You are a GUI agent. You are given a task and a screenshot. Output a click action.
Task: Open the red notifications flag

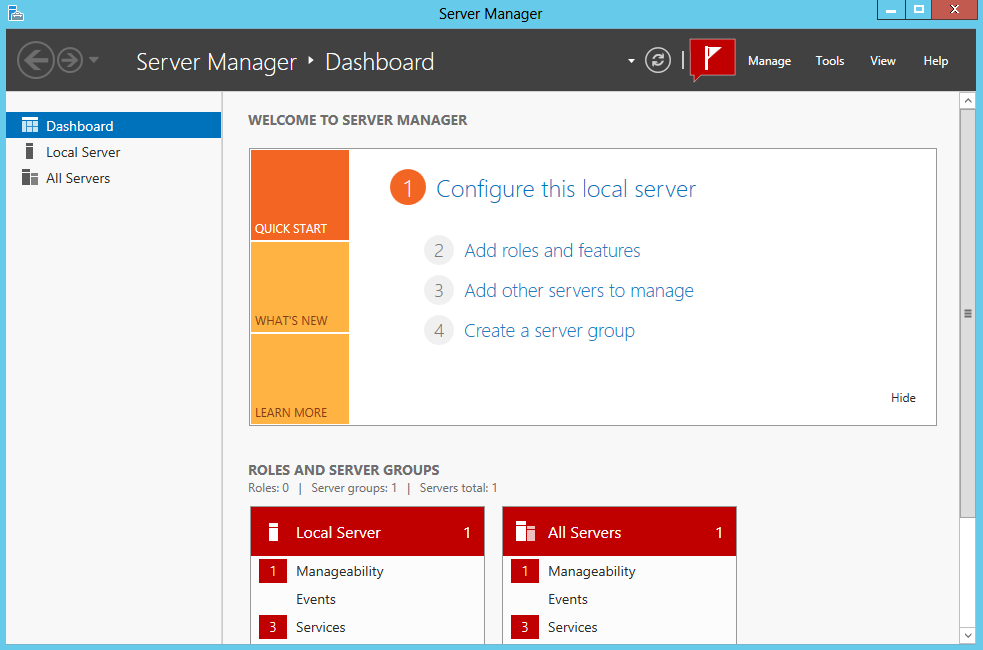(712, 58)
